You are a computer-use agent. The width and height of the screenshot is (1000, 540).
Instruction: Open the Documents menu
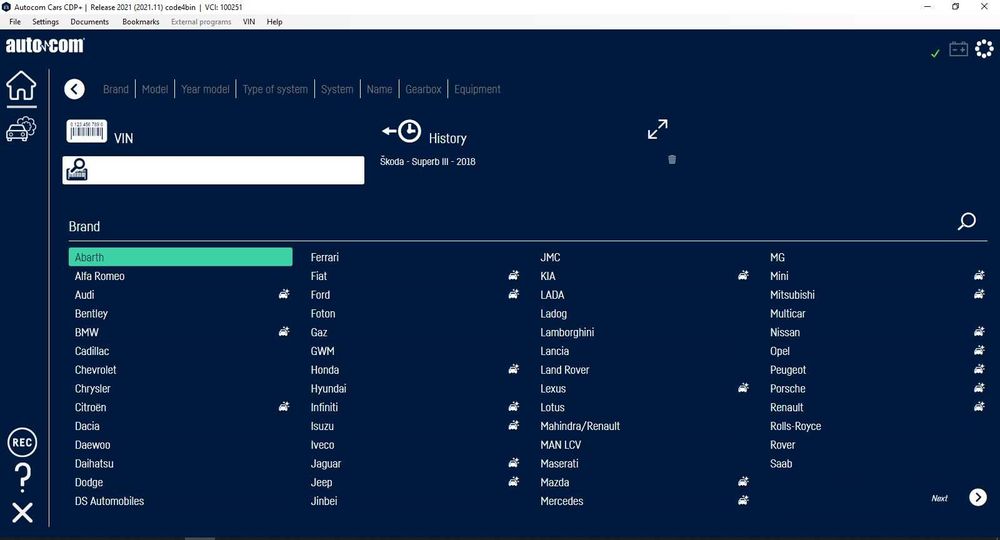[x=89, y=22]
